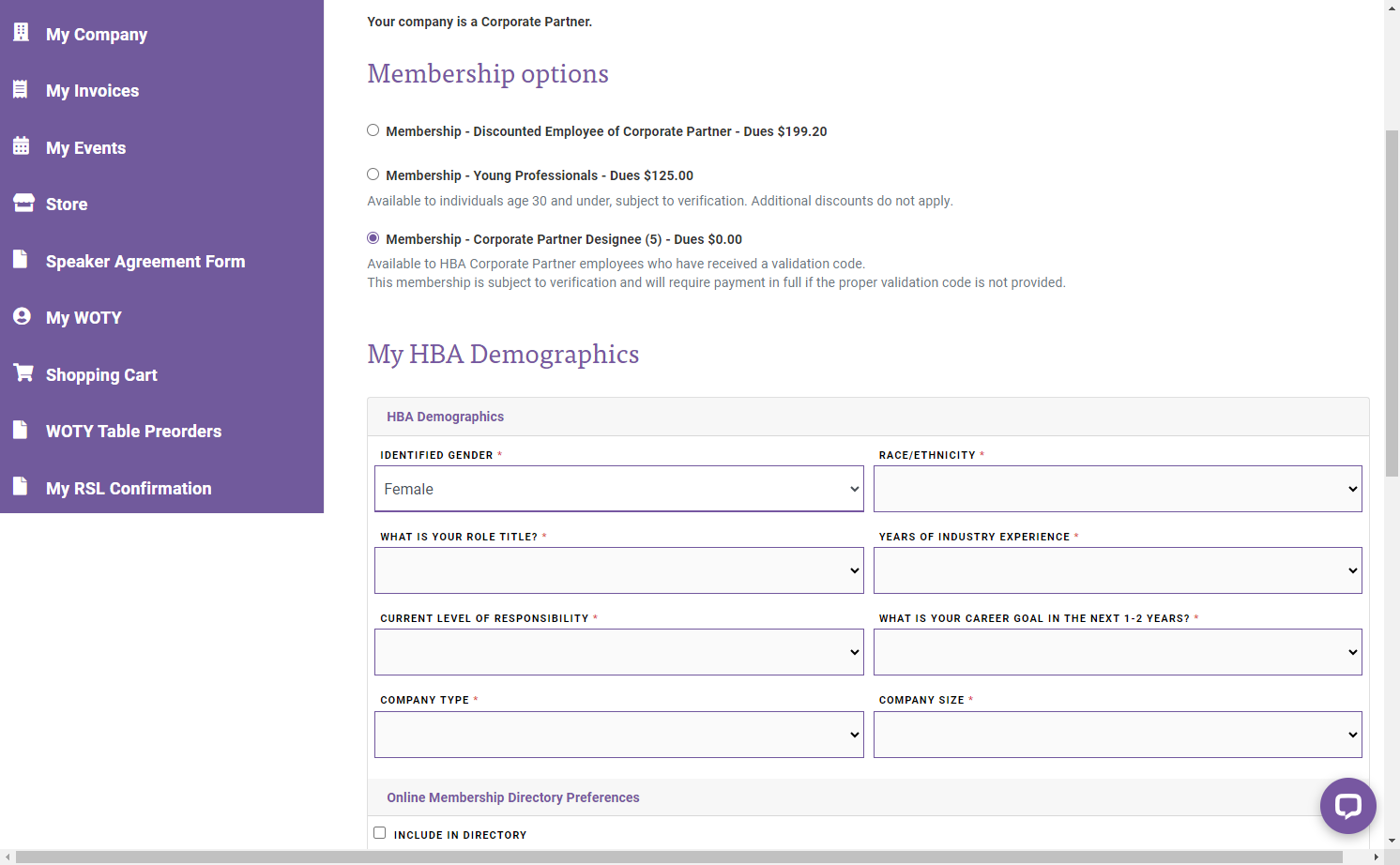
Task: Open the role title dropdown
Action: (x=619, y=570)
